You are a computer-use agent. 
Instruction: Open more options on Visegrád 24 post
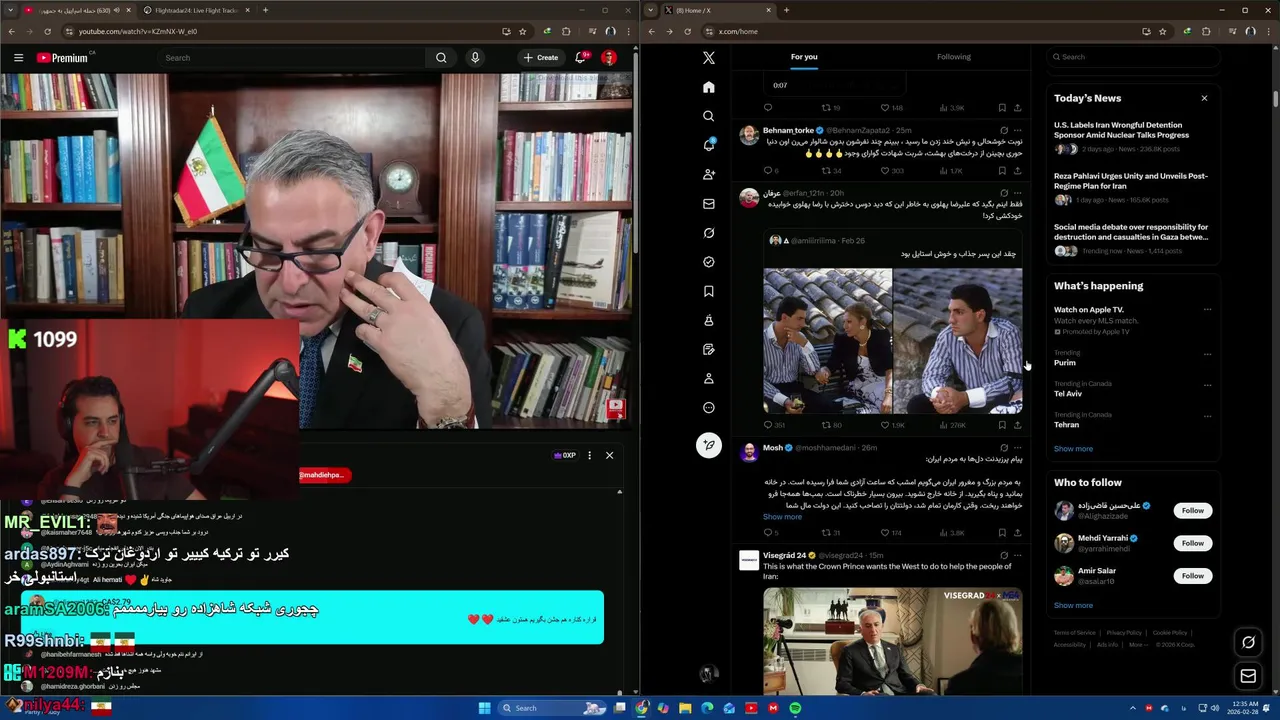point(1018,555)
